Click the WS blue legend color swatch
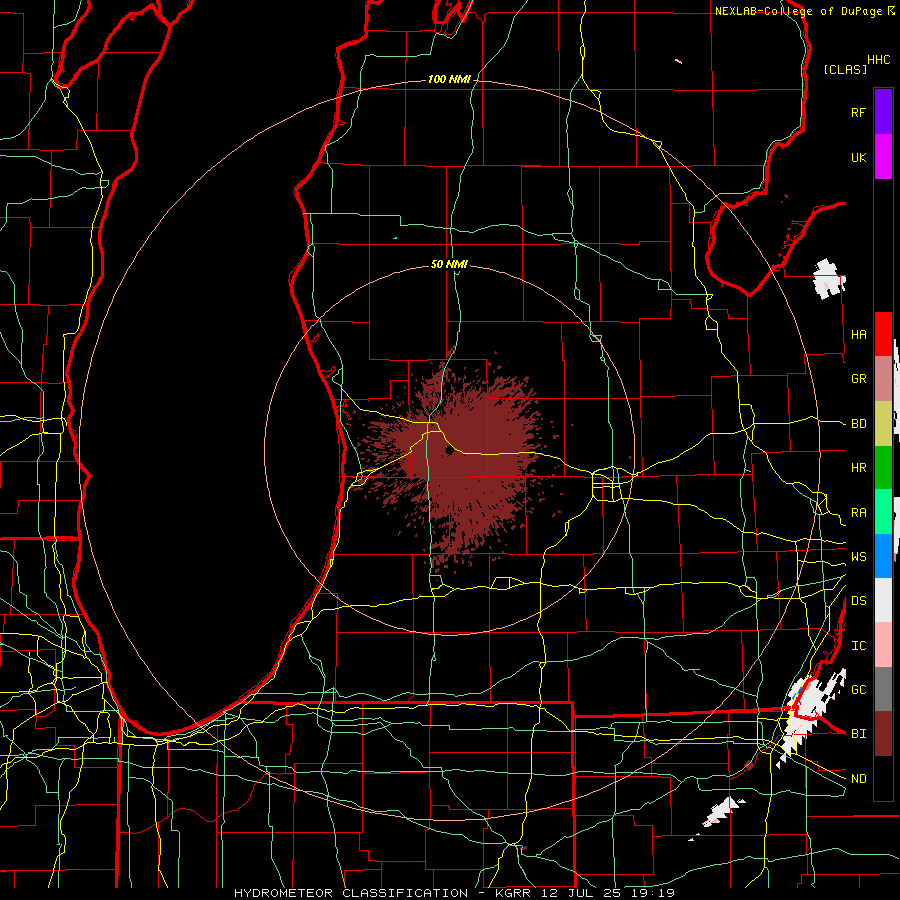900x900 pixels. click(883, 556)
